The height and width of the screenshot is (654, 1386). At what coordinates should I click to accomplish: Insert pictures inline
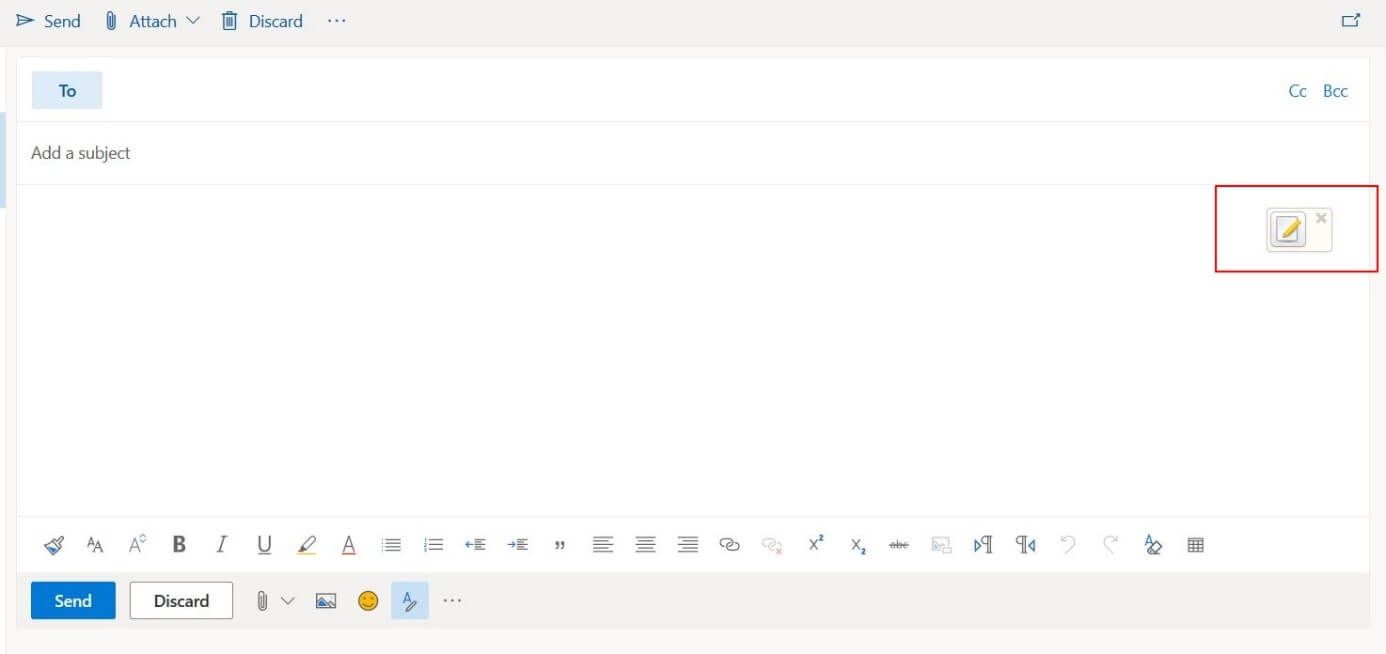[x=326, y=601]
